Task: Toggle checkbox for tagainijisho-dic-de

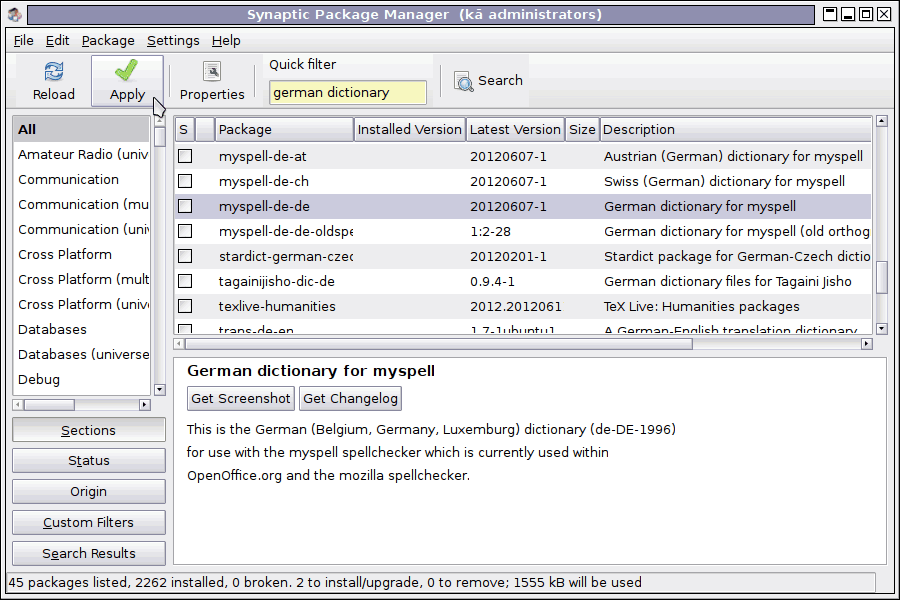Action: pos(185,281)
